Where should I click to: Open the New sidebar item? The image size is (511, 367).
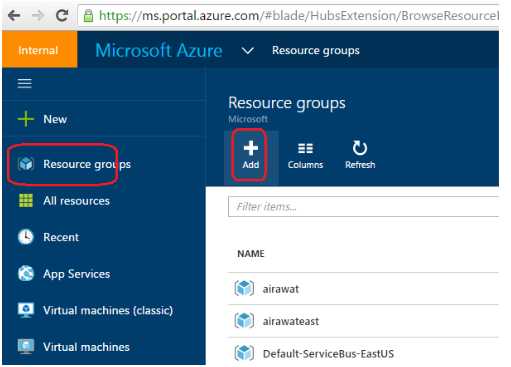click(55, 119)
